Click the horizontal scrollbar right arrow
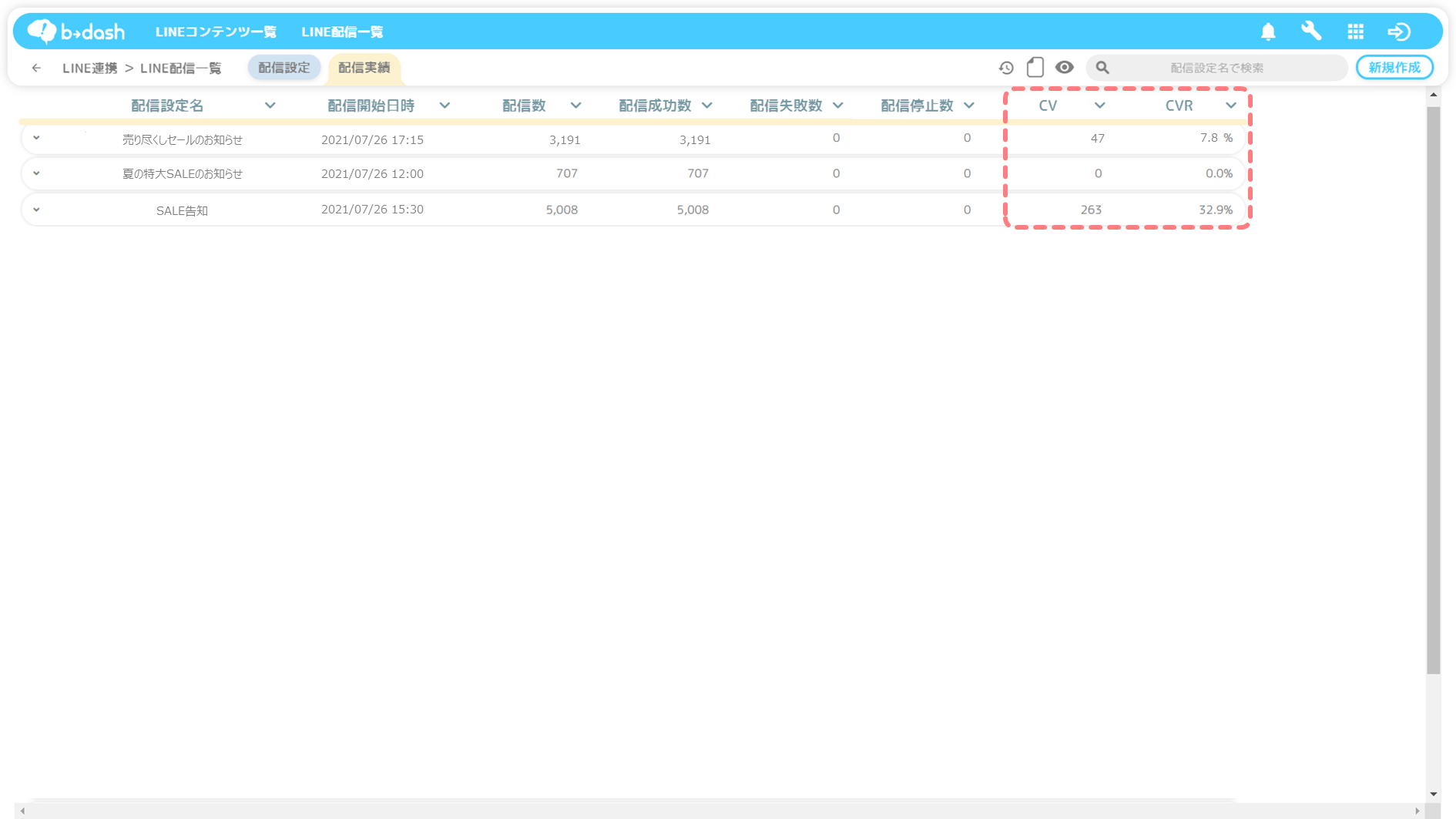Viewport: 1456px width, 819px height. (1417, 811)
